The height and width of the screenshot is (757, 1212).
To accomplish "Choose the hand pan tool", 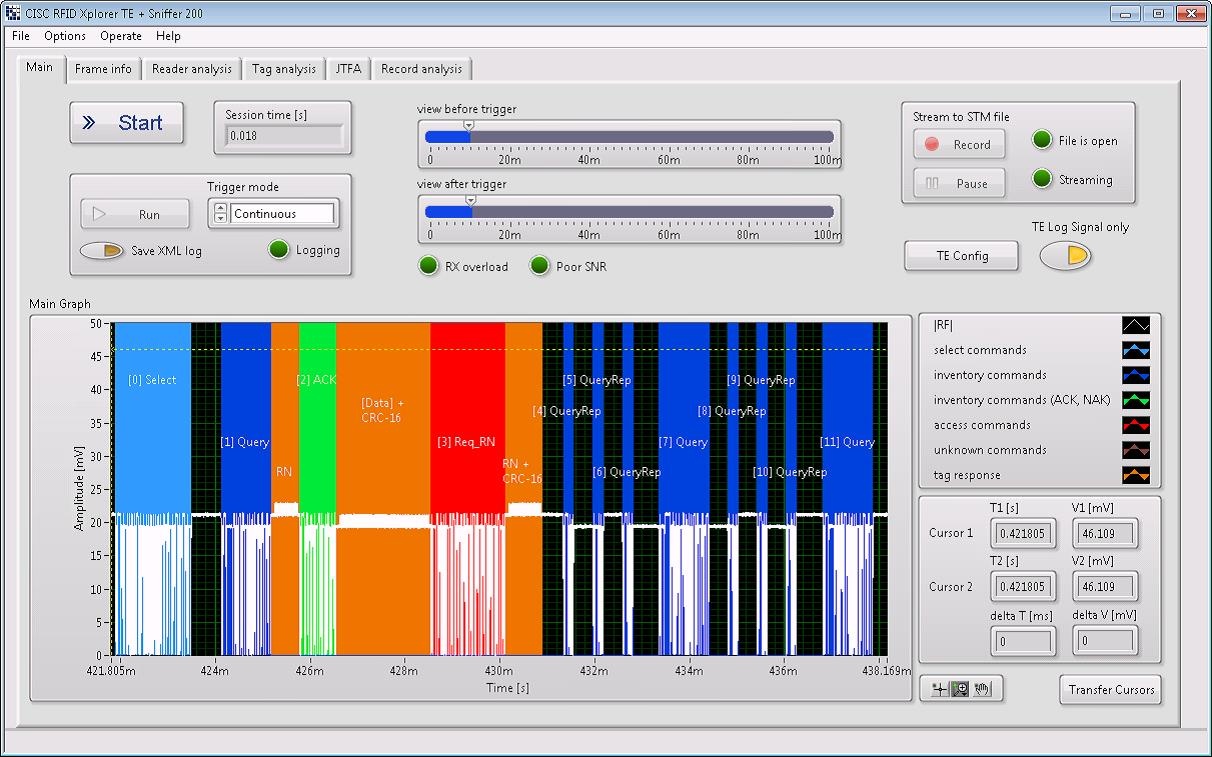I will point(981,689).
